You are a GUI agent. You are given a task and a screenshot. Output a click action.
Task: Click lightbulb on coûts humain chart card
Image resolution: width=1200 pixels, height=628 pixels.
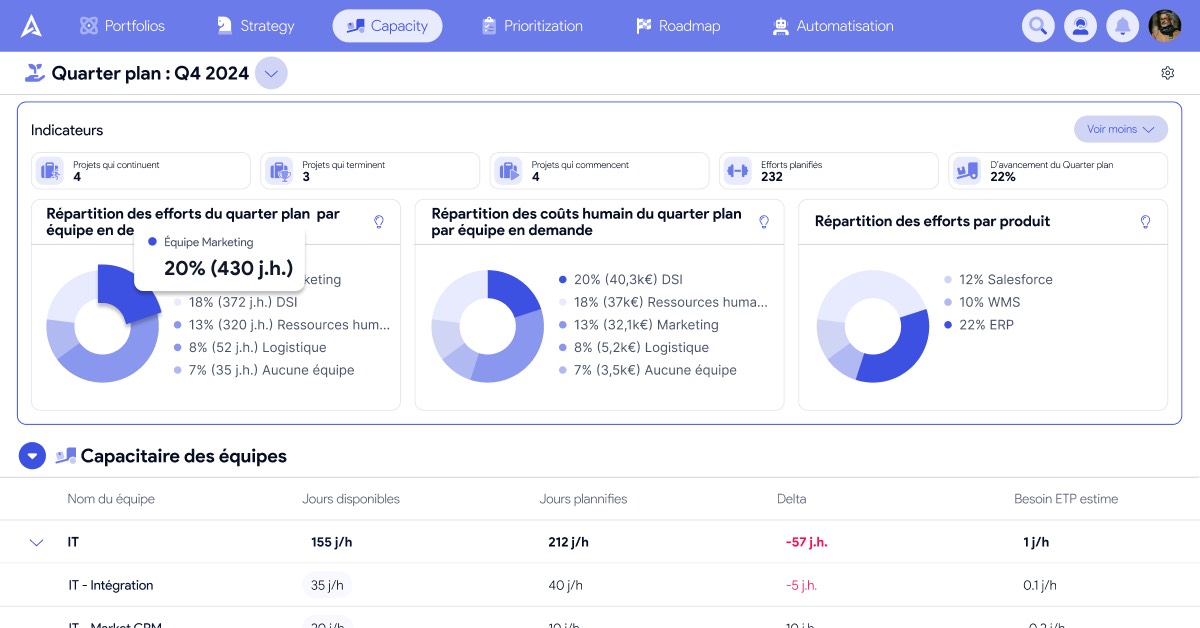pos(764,222)
